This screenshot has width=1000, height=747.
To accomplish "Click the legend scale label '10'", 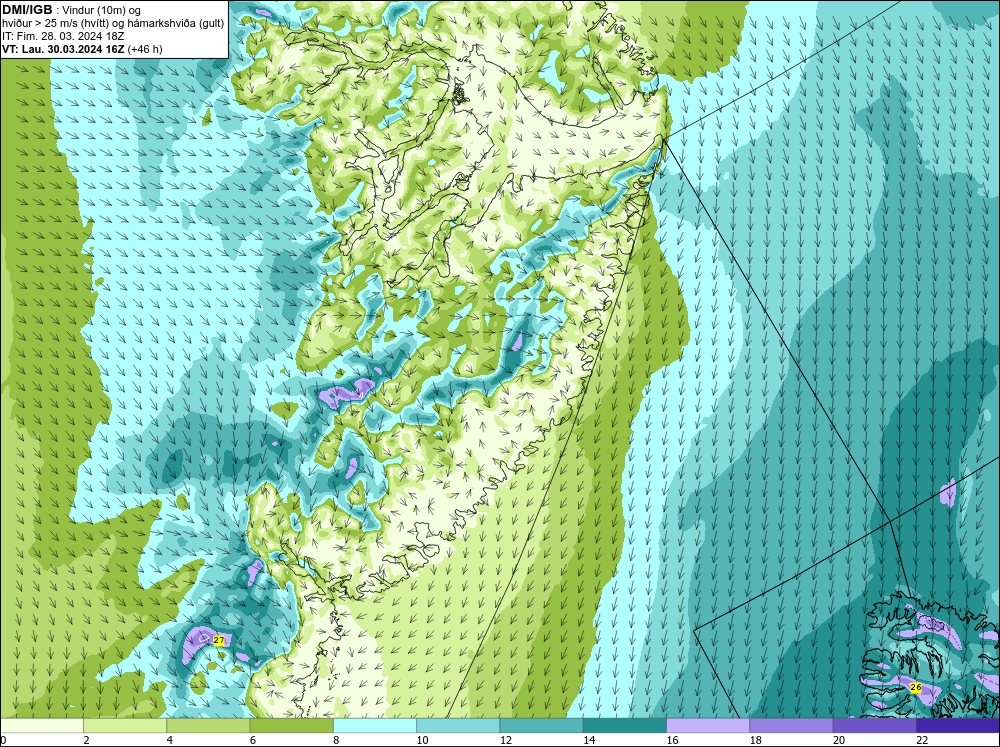I will tap(422, 740).
